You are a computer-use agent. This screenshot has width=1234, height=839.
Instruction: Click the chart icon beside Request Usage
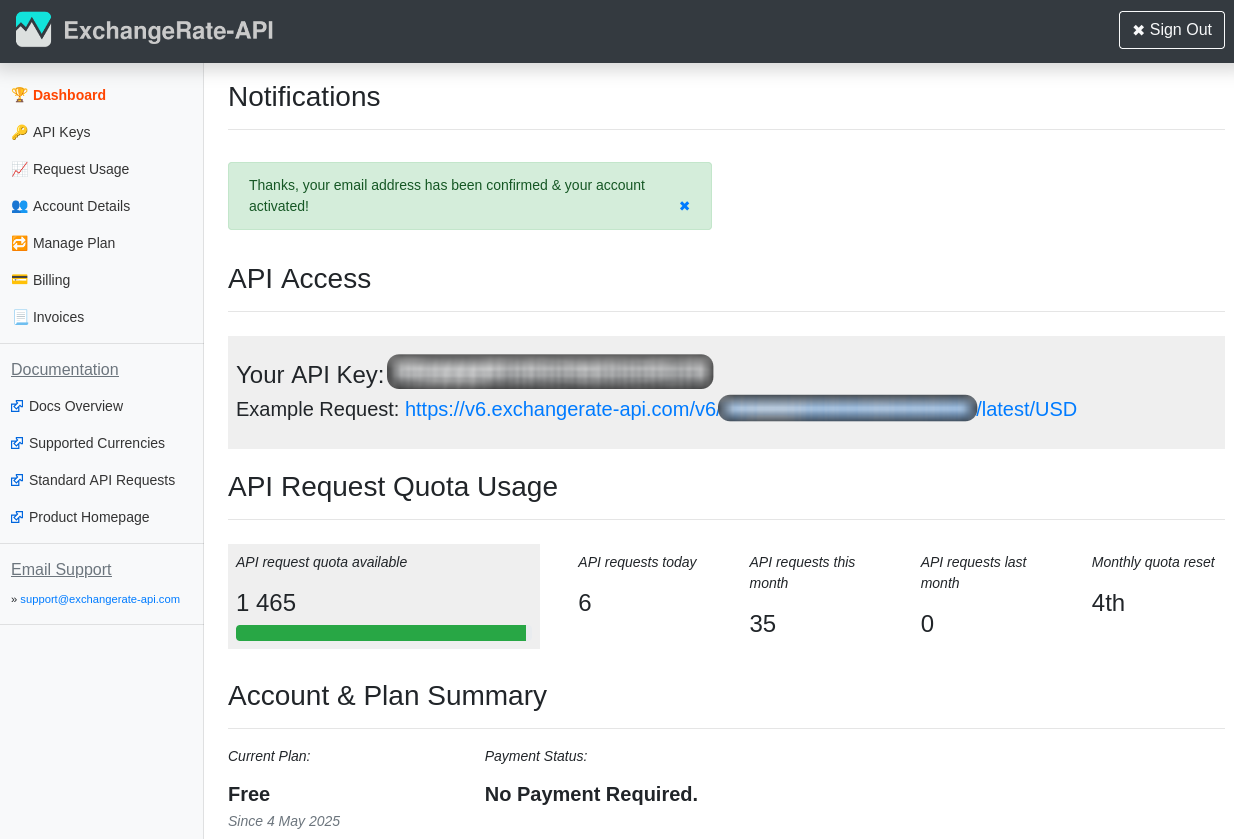tap(19, 169)
